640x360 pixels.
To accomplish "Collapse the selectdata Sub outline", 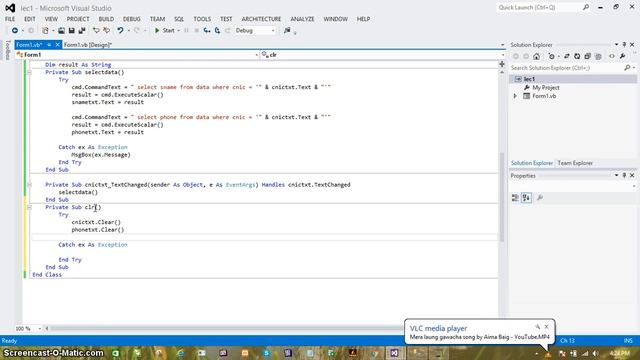I will 29,72.
